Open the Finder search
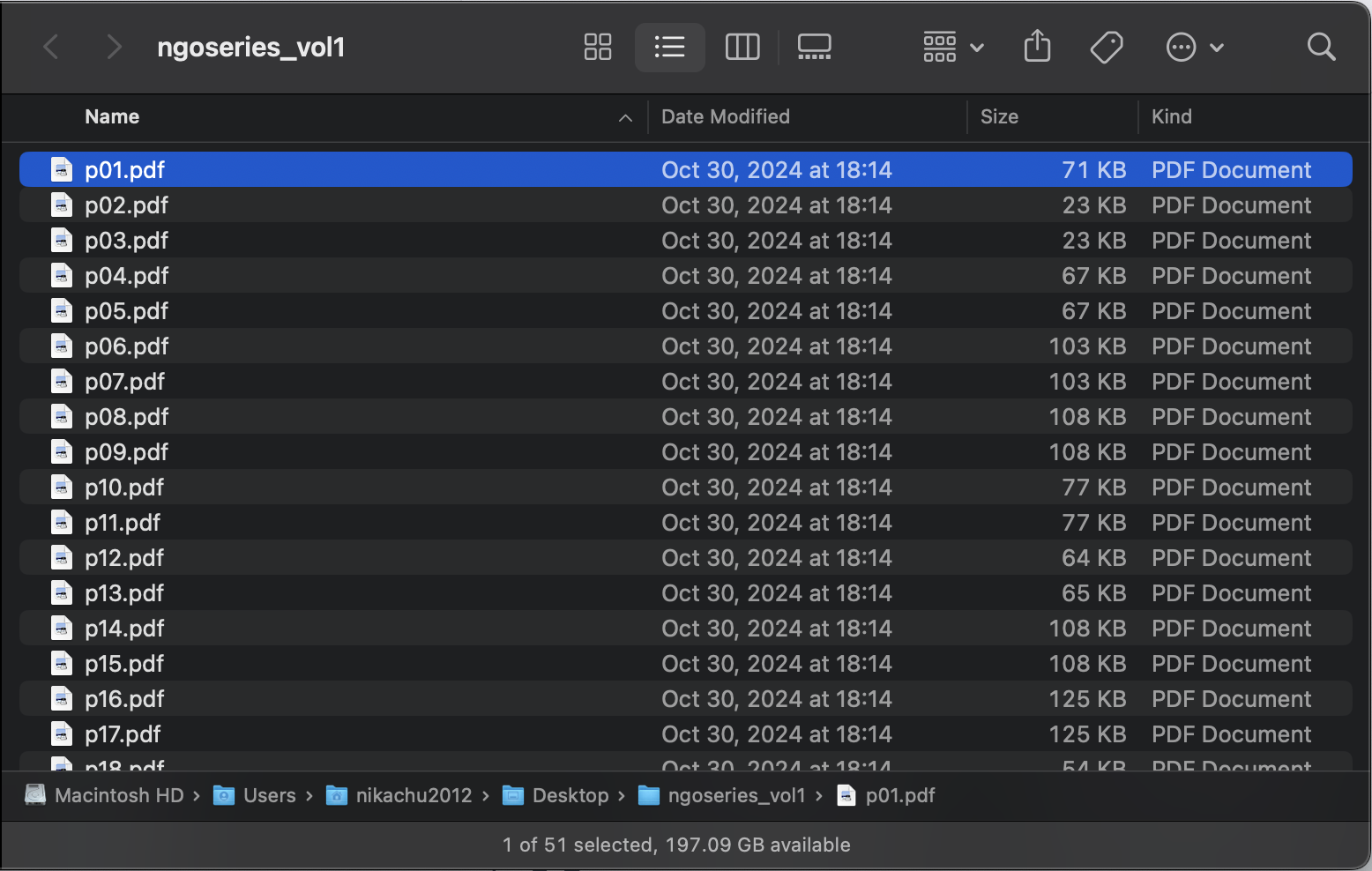This screenshot has height=871, width=1372. tap(1320, 47)
